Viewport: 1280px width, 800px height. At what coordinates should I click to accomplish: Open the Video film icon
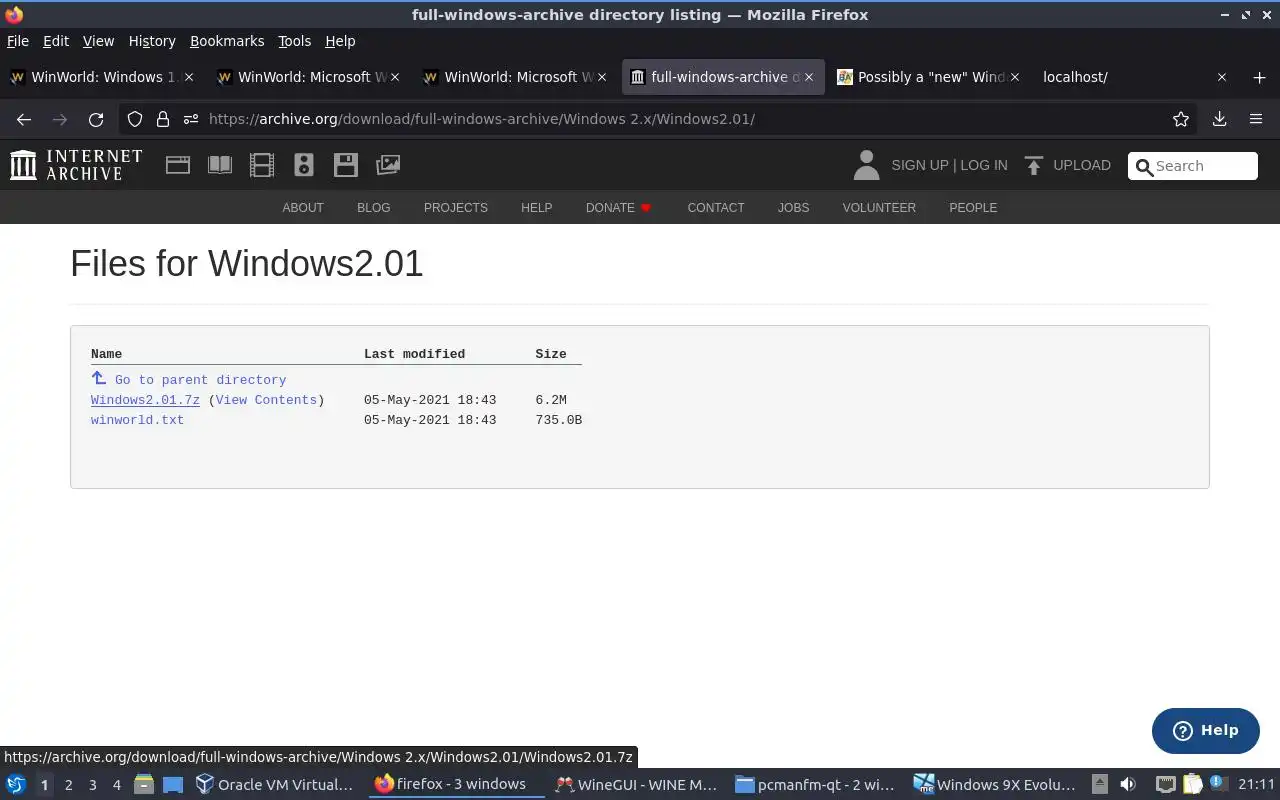point(262,165)
